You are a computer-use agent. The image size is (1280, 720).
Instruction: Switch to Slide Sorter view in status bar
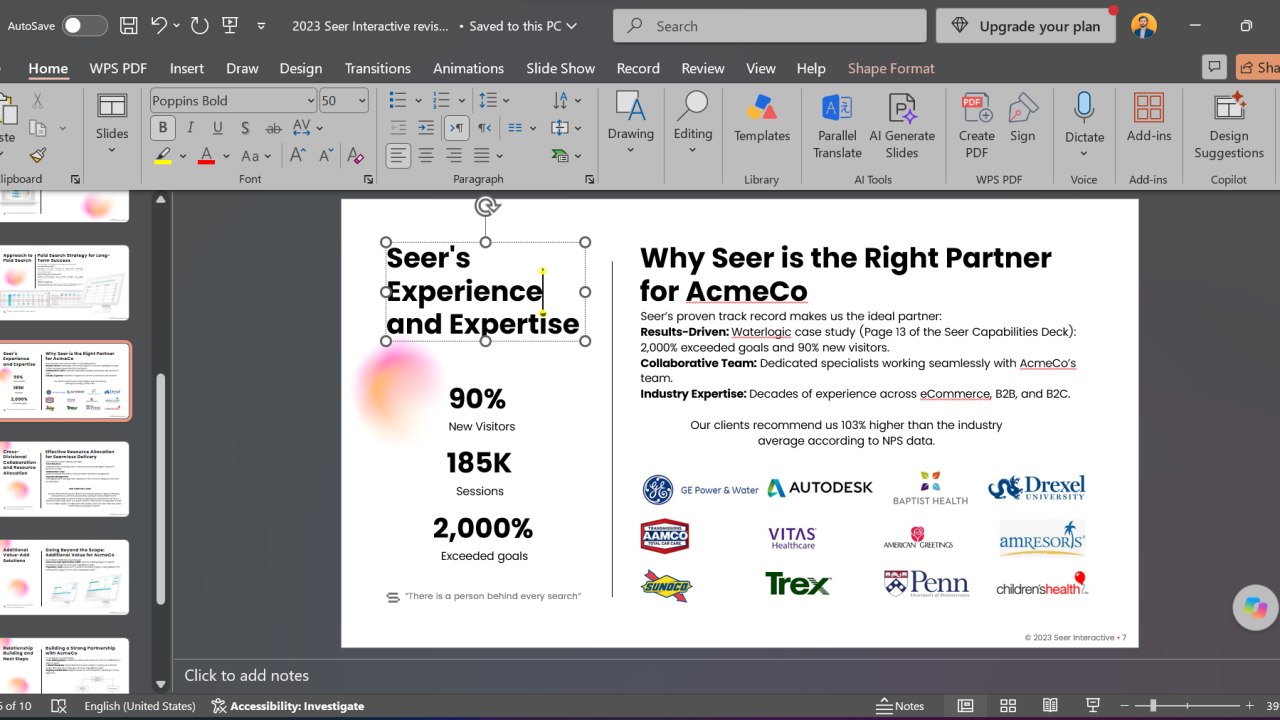[x=1008, y=706]
